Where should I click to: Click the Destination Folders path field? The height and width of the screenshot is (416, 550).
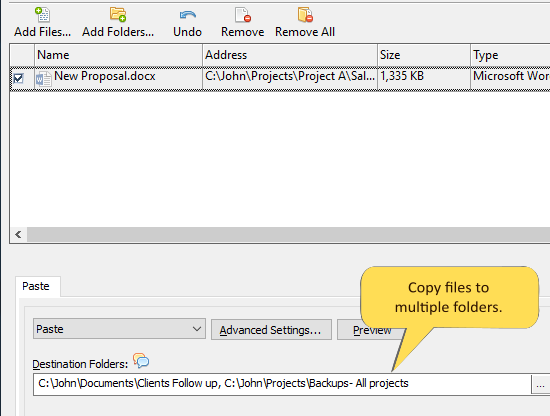(x=282, y=384)
